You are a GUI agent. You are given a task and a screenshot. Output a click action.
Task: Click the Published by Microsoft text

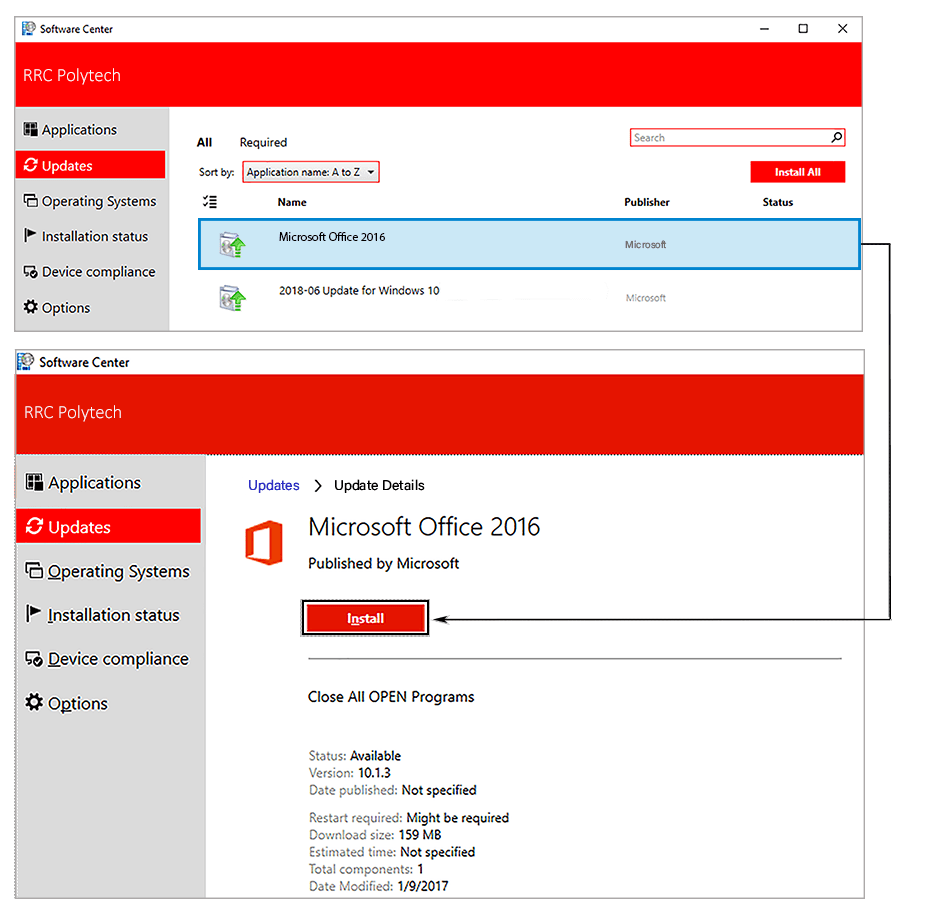pos(383,563)
